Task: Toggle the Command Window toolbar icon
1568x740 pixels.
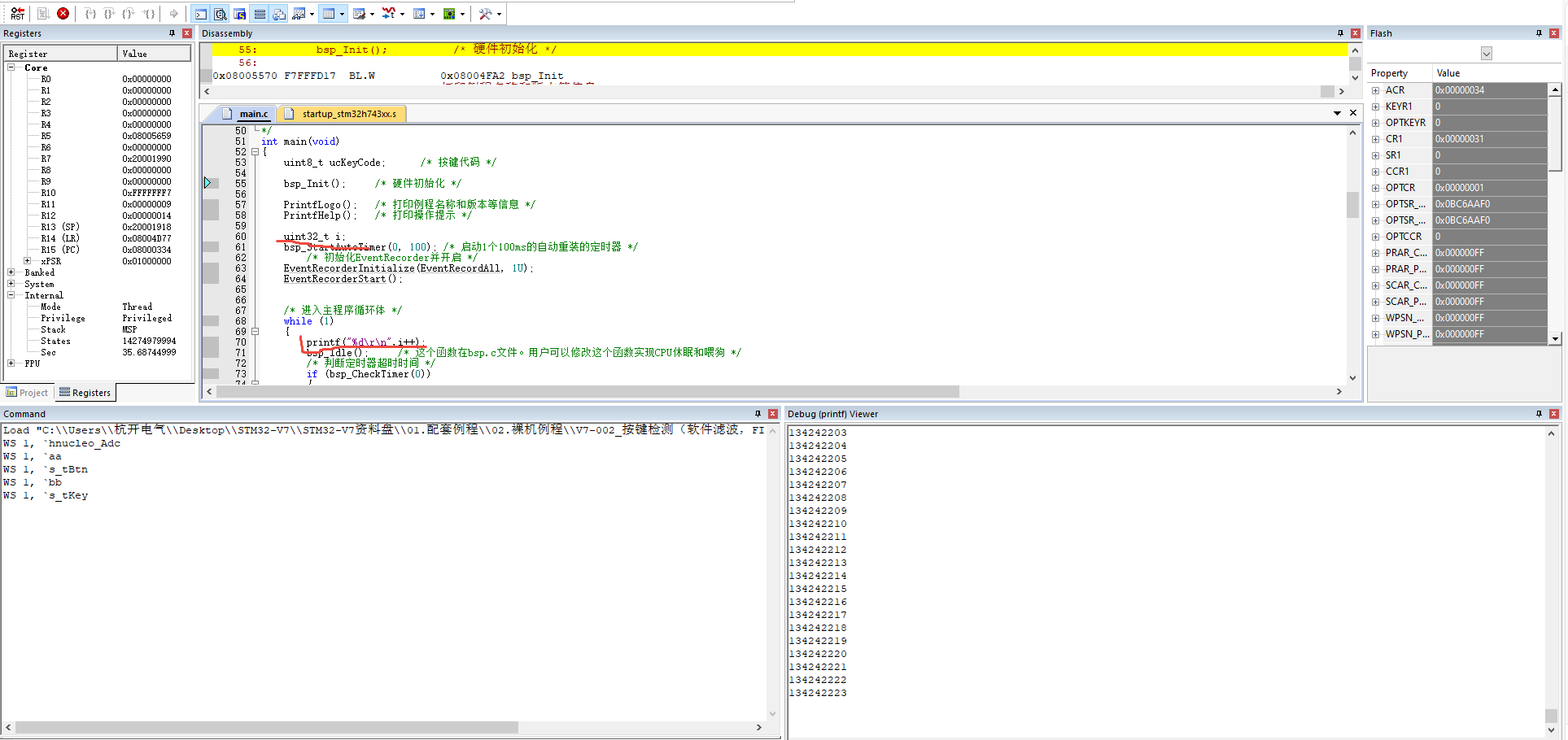Action: [200, 14]
